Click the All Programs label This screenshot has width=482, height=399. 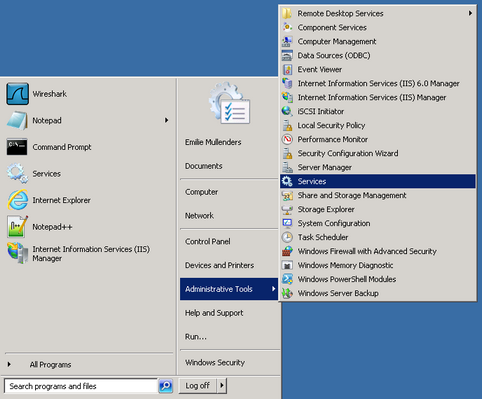(50, 365)
